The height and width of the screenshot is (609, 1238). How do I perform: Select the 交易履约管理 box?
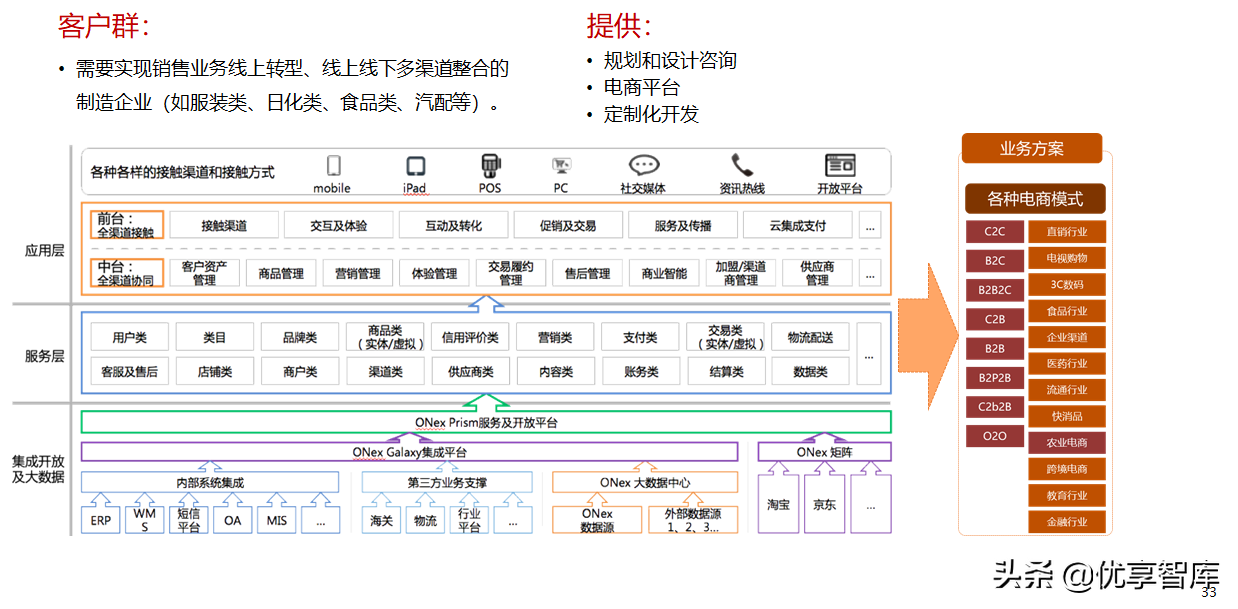click(x=511, y=273)
